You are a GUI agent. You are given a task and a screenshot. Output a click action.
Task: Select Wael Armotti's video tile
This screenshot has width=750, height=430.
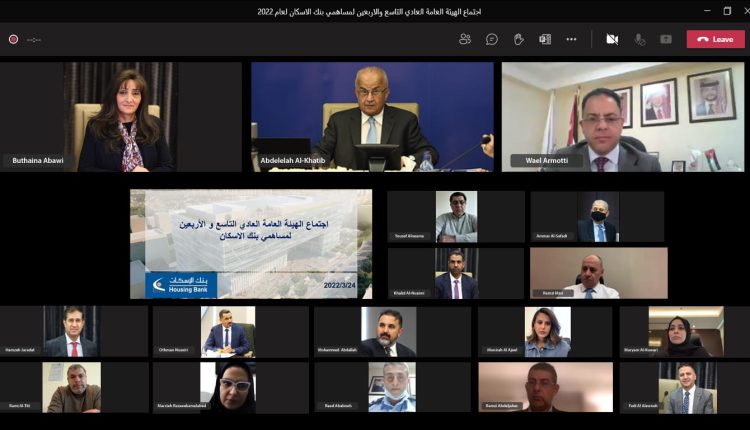pos(623,117)
